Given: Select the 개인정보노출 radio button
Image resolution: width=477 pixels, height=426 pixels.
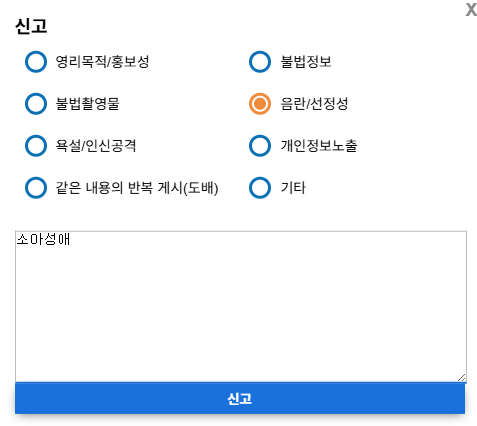Looking at the screenshot, I should click(x=260, y=146).
